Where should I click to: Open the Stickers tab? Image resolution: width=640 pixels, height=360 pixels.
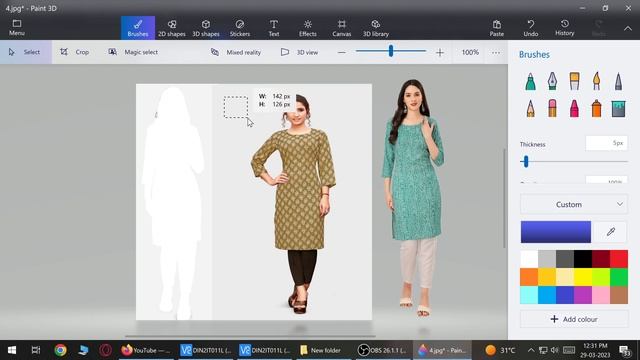240,28
